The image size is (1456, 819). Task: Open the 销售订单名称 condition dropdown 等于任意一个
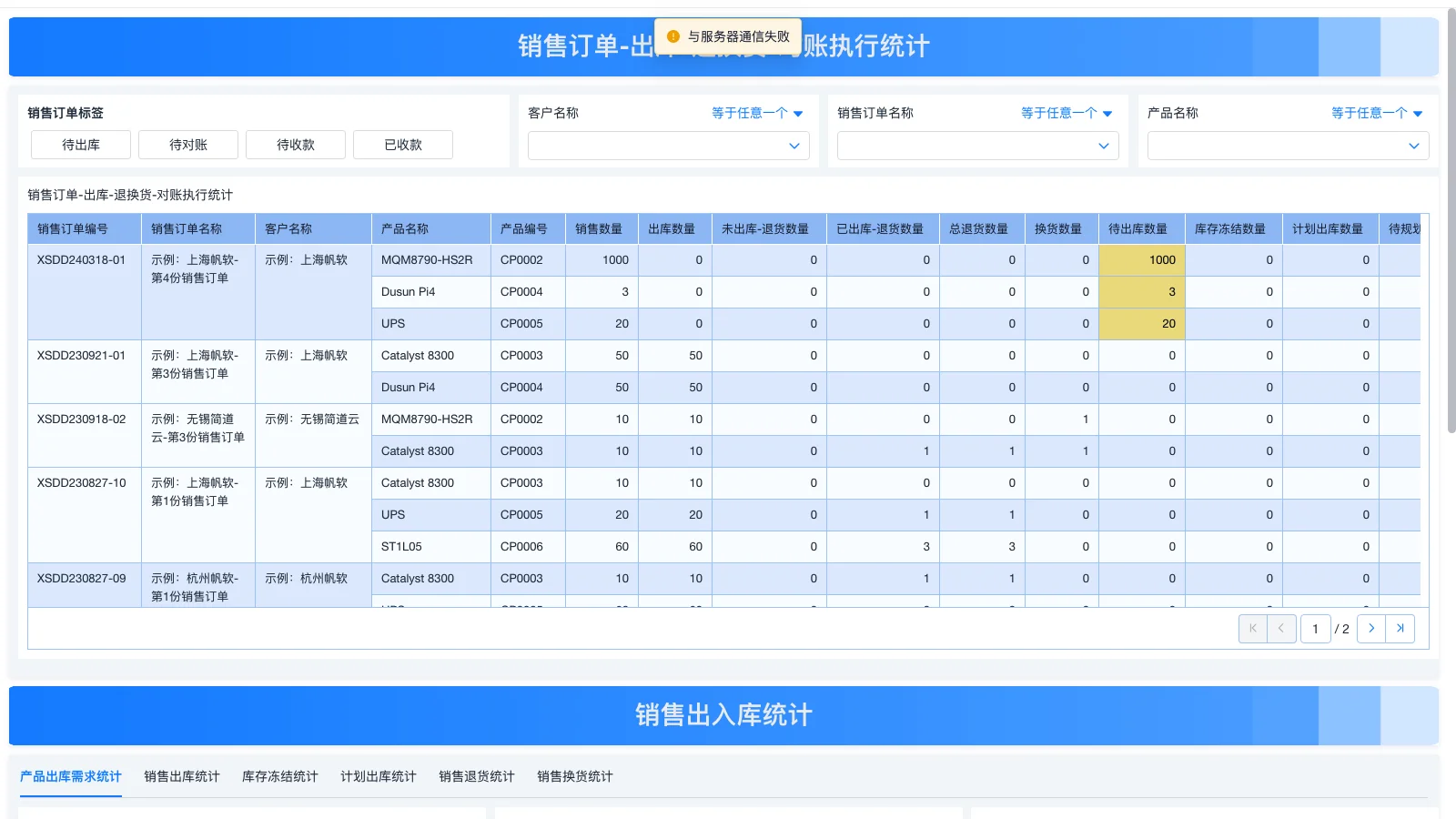(x=1067, y=113)
